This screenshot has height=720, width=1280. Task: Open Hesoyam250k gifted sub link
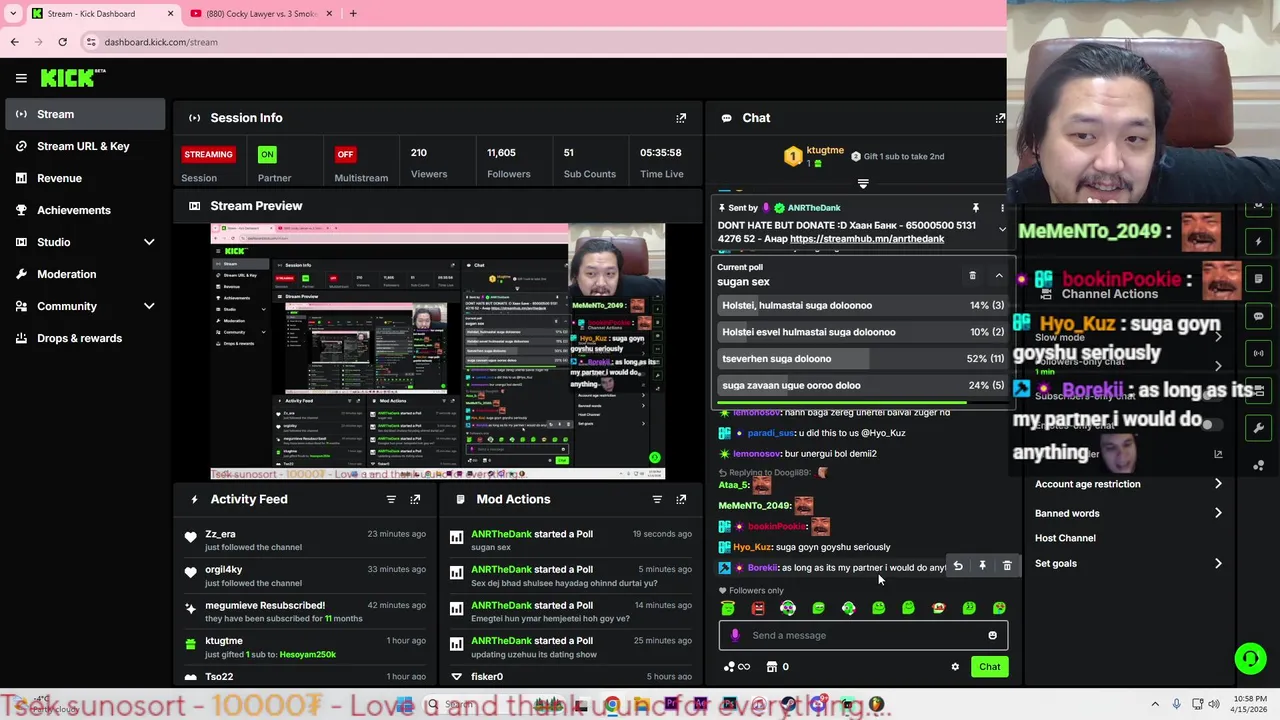(307, 654)
